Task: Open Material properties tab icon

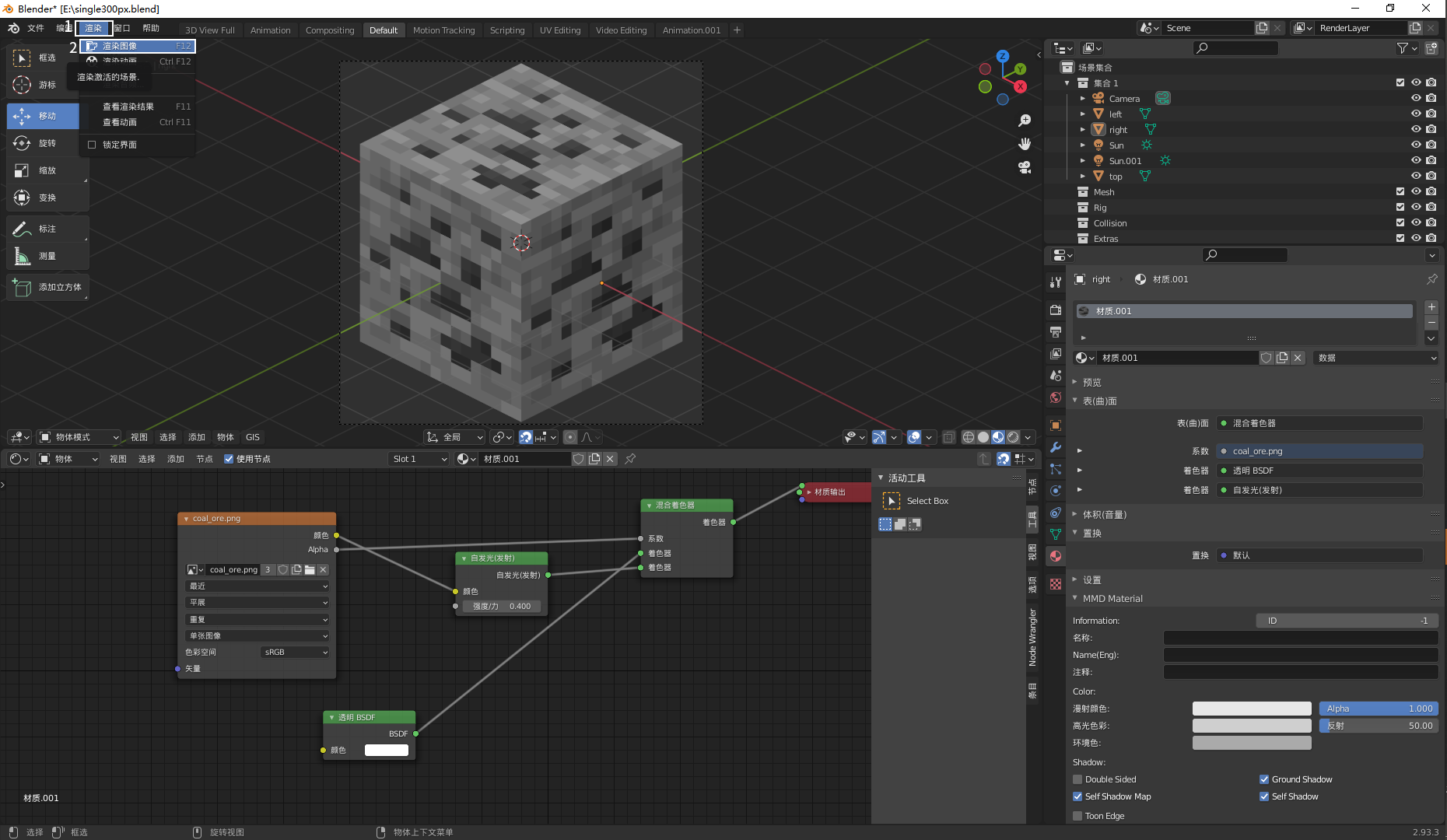Action: 1056,556
